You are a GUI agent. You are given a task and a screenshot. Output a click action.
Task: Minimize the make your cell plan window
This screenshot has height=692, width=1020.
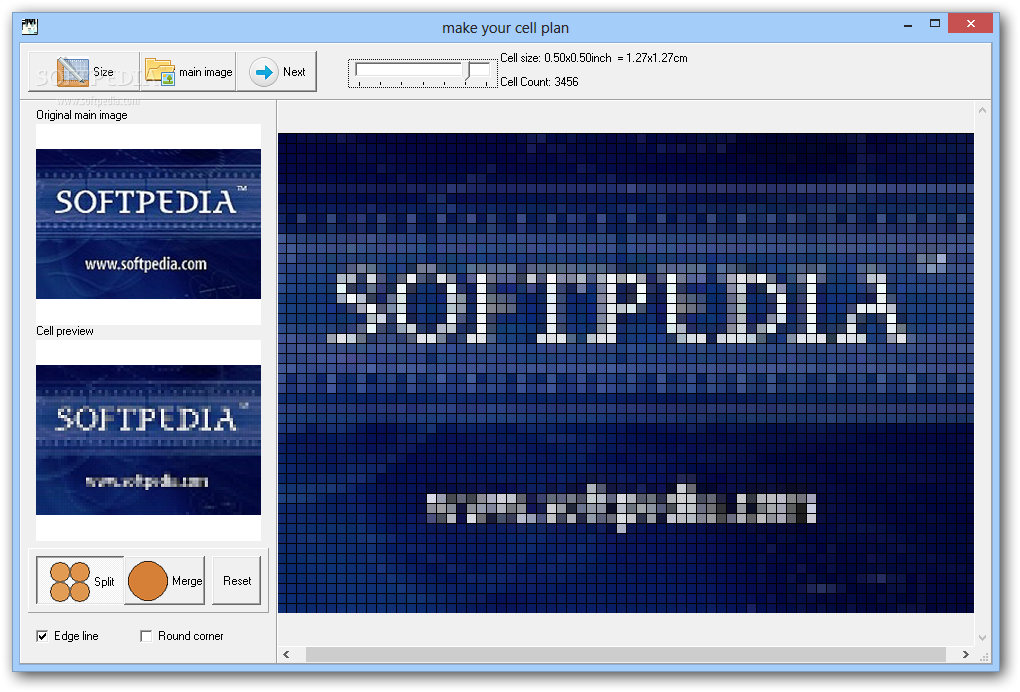click(907, 25)
